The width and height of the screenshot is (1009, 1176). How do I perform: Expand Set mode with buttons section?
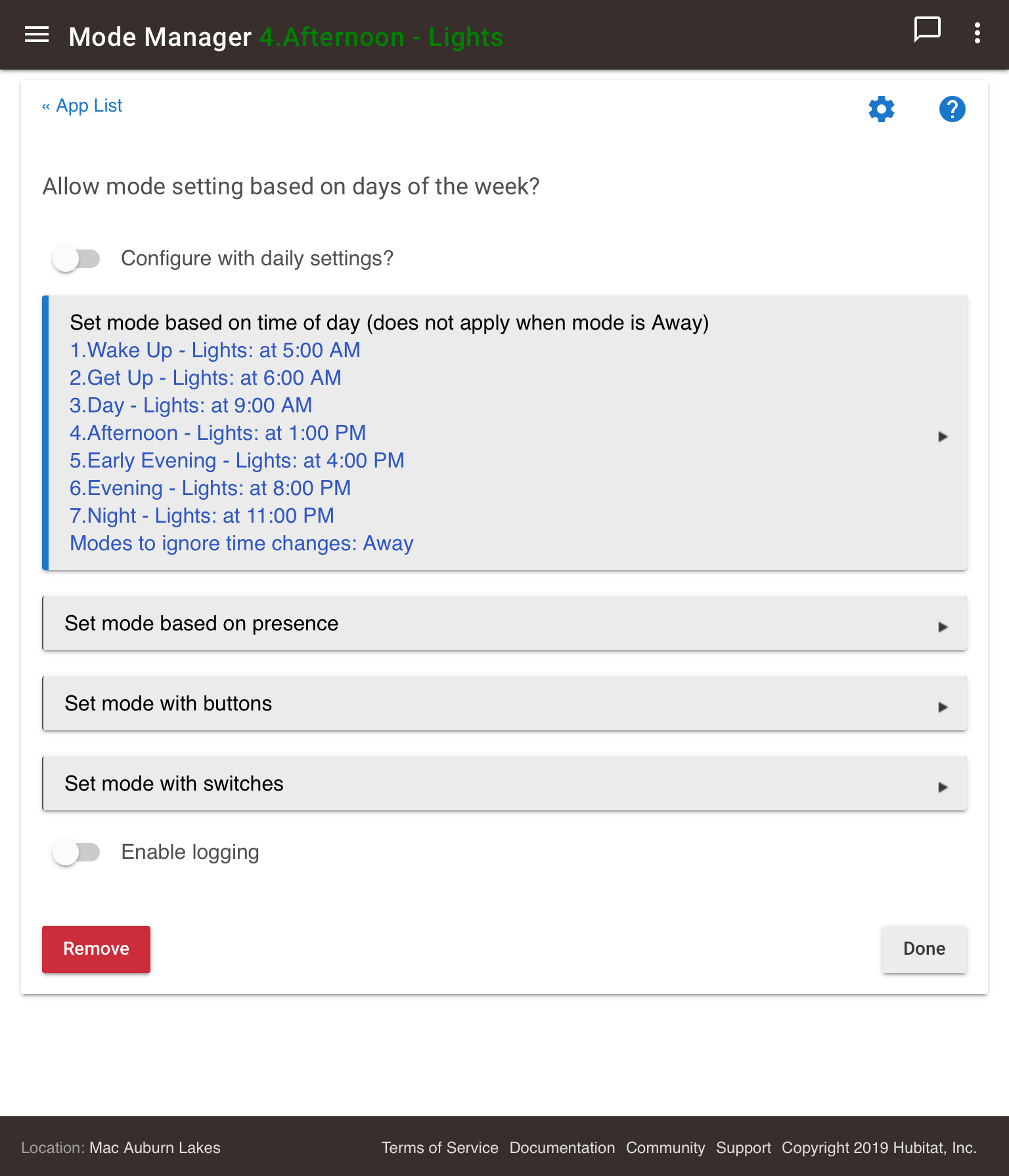tap(504, 704)
